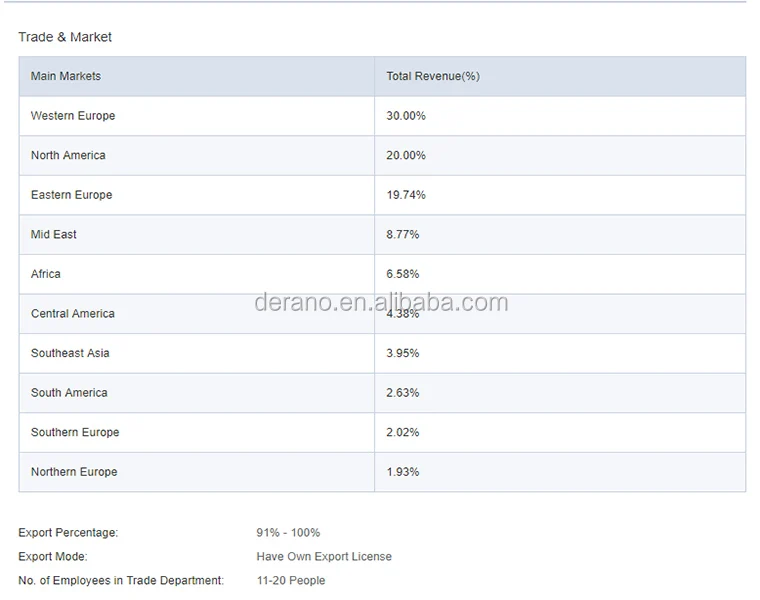The image size is (760, 600).
Task: Select the 19.74% revenue value
Action: pyautogui.click(x=406, y=195)
